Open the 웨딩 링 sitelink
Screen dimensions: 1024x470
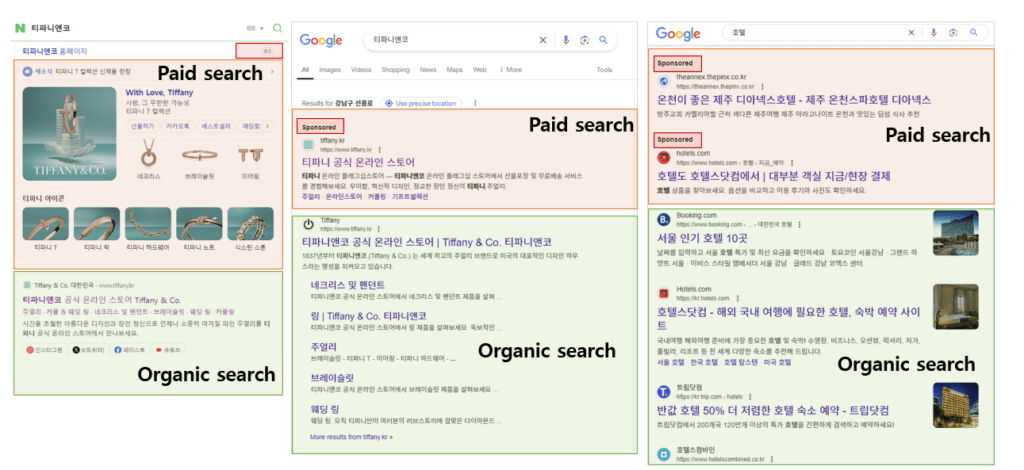(x=325, y=409)
